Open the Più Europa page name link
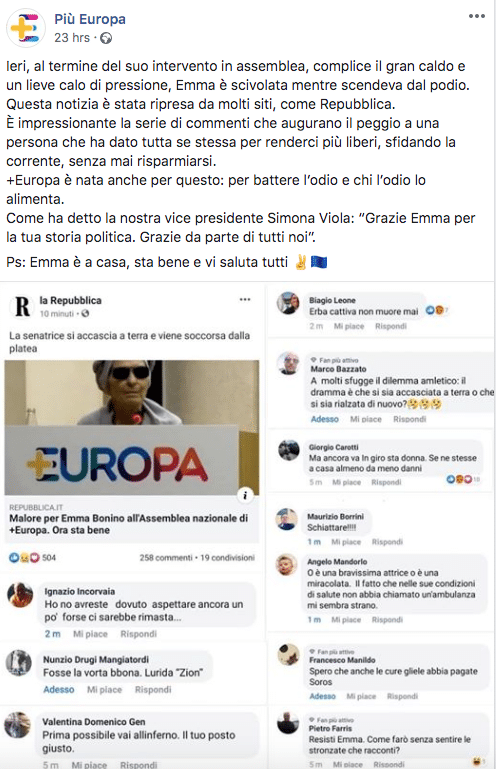The height and width of the screenshot is (769, 496). [90, 19]
